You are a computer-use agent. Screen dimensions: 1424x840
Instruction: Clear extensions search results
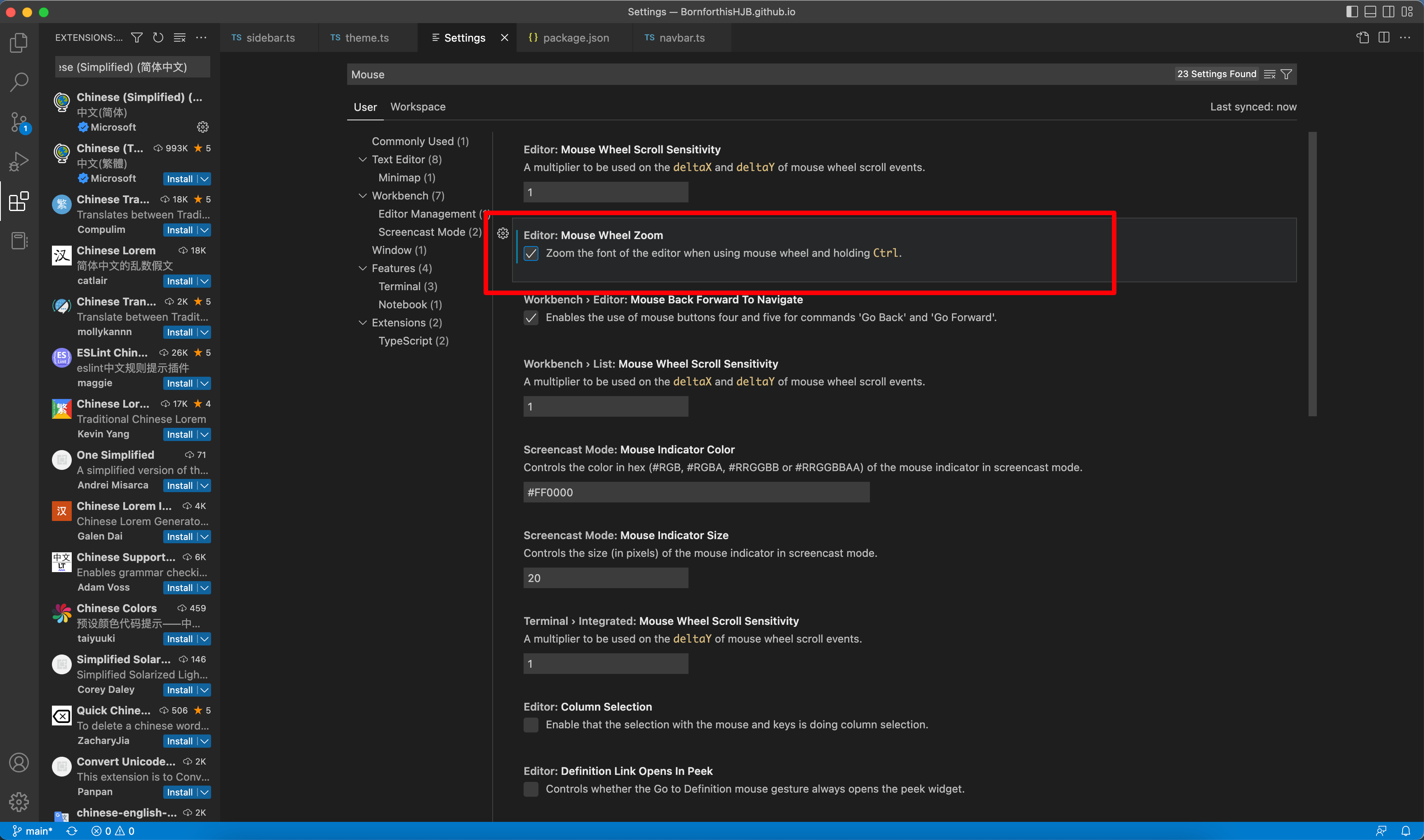coord(179,38)
